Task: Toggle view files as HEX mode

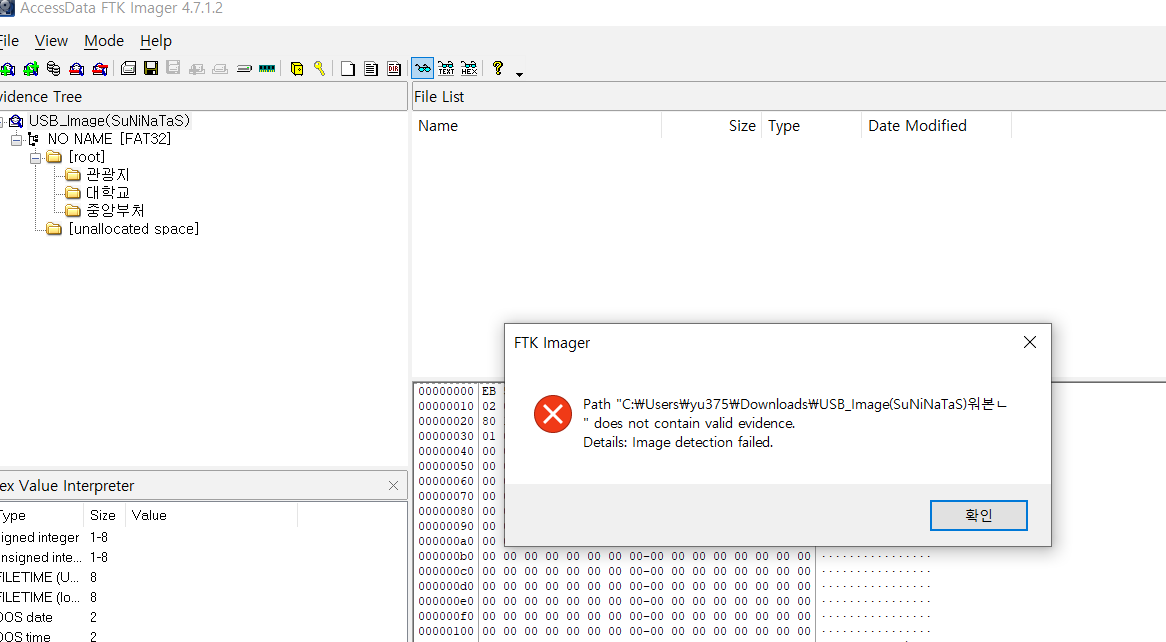Action: [x=469, y=68]
